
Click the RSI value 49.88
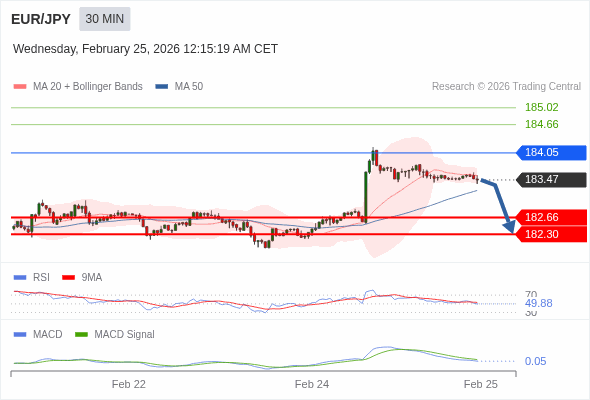tap(539, 303)
